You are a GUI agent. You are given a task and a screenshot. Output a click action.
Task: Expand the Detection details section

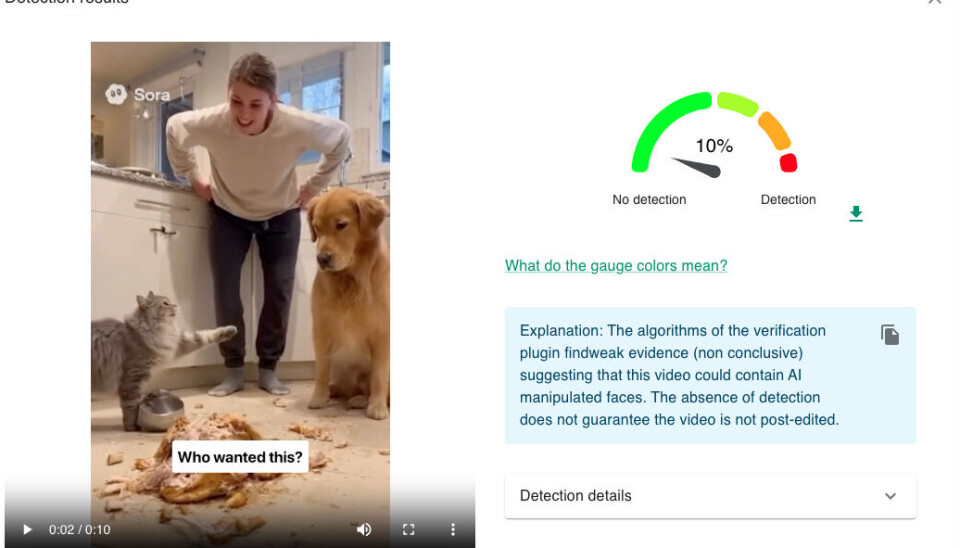[576, 496]
